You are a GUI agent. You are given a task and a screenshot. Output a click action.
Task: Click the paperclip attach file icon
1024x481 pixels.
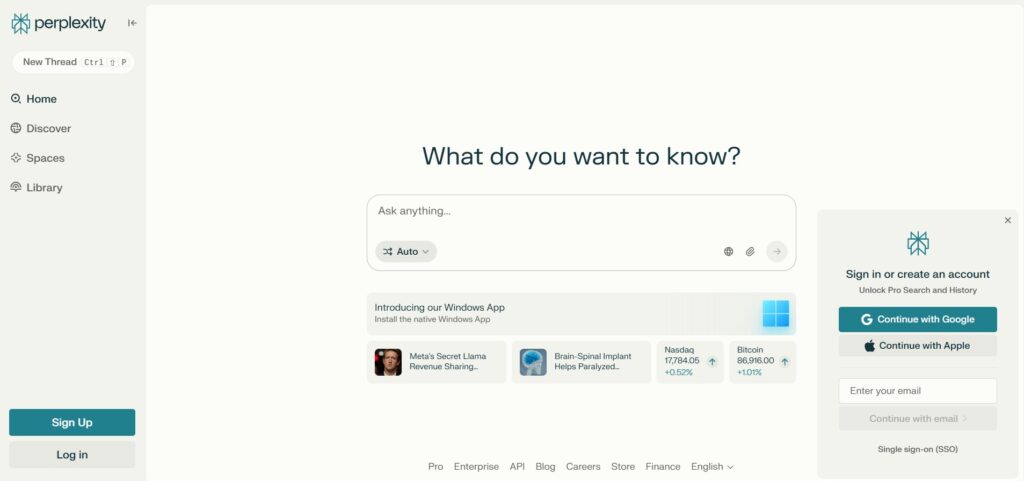pos(750,251)
